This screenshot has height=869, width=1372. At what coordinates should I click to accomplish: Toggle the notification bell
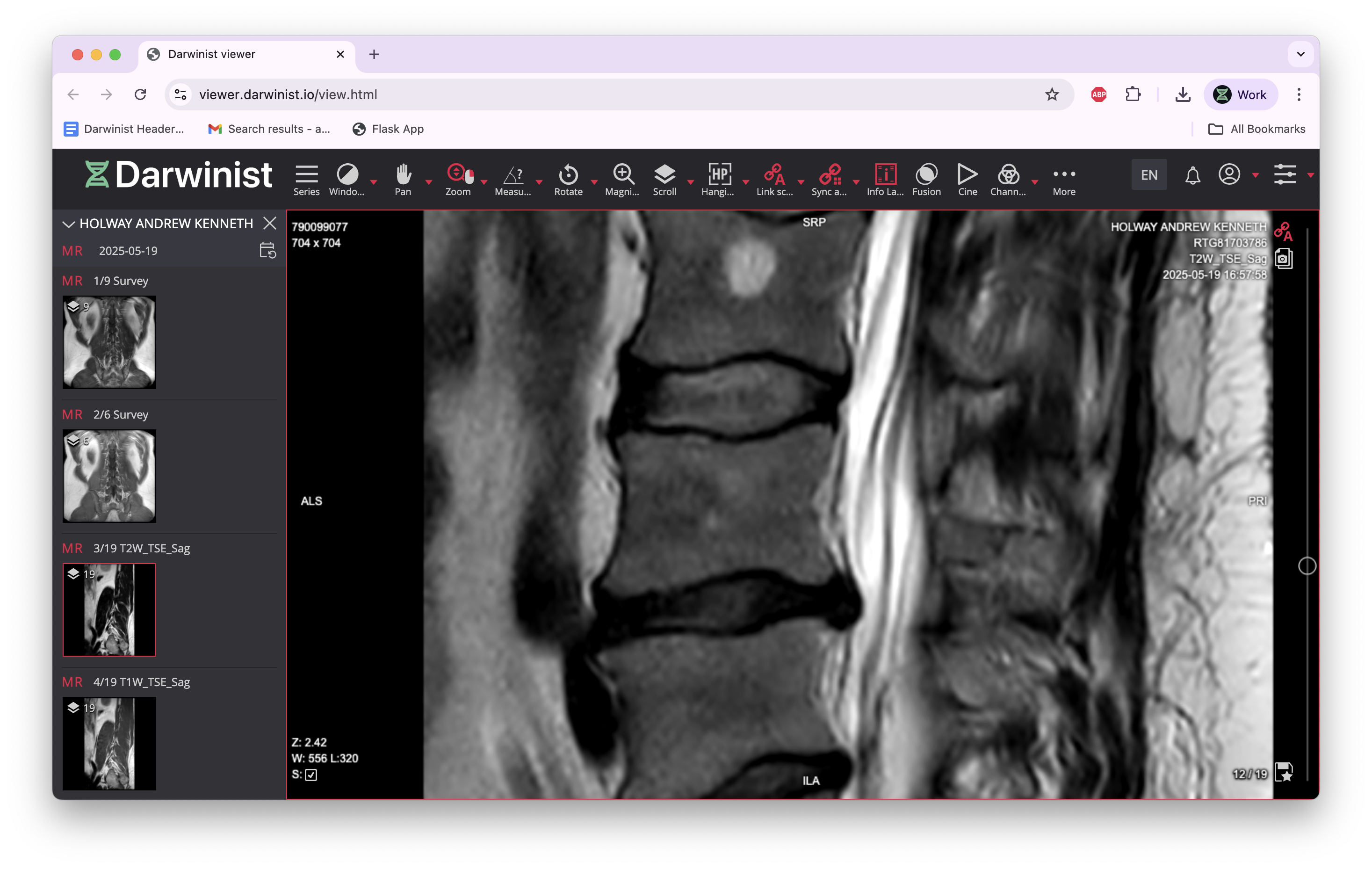tap(1193, 175)
